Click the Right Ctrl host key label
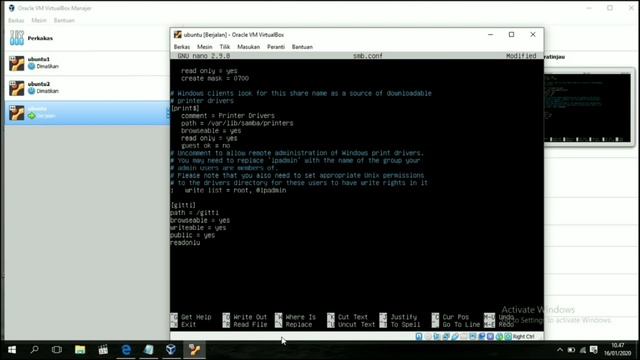Screen dimensions: 640x360 pyautogui.click(x=524, y=337)
